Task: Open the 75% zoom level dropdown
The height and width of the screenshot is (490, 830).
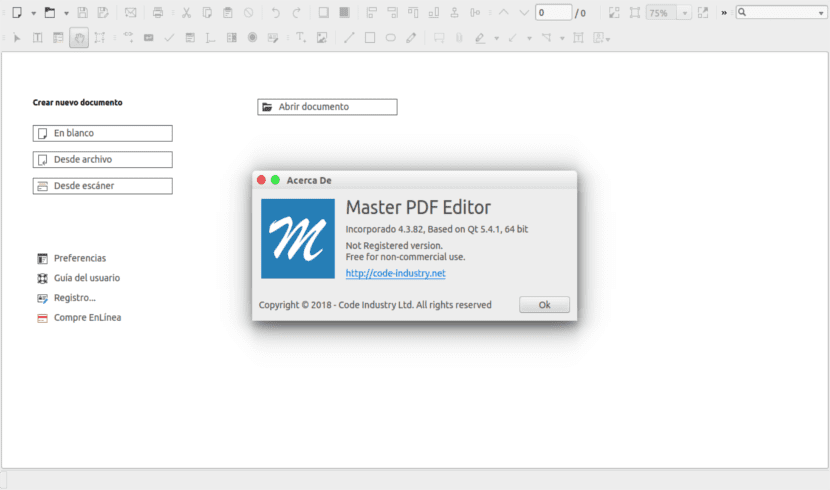Action: [x=684, y=13]
